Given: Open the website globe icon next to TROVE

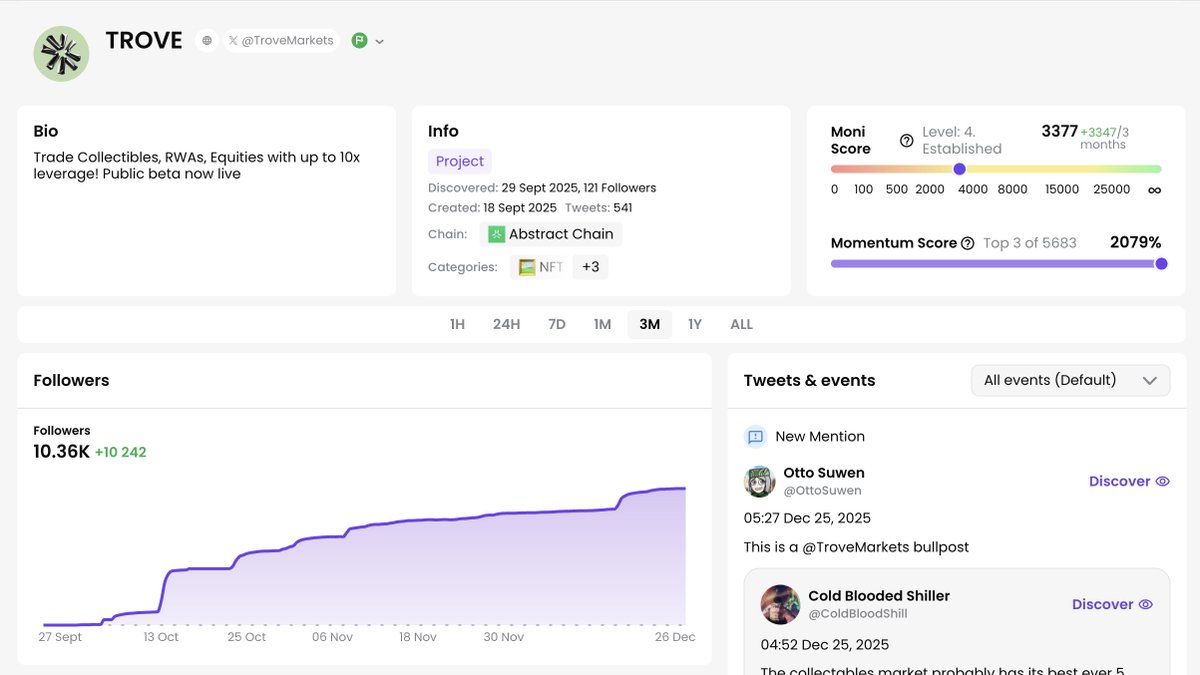Looking at the screenshot, I should click(207, 41).
